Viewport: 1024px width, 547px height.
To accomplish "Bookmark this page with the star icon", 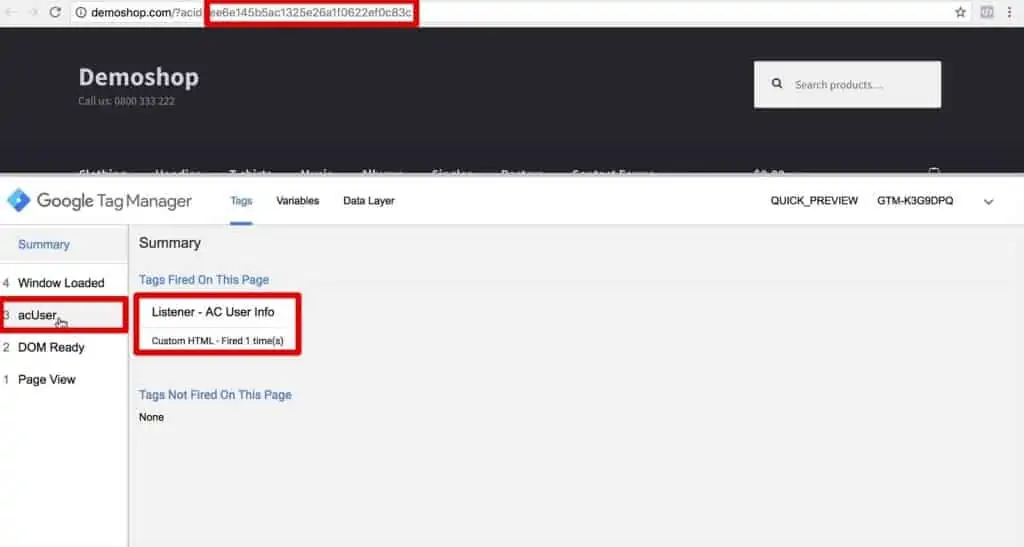I will [x=960, y=12].
